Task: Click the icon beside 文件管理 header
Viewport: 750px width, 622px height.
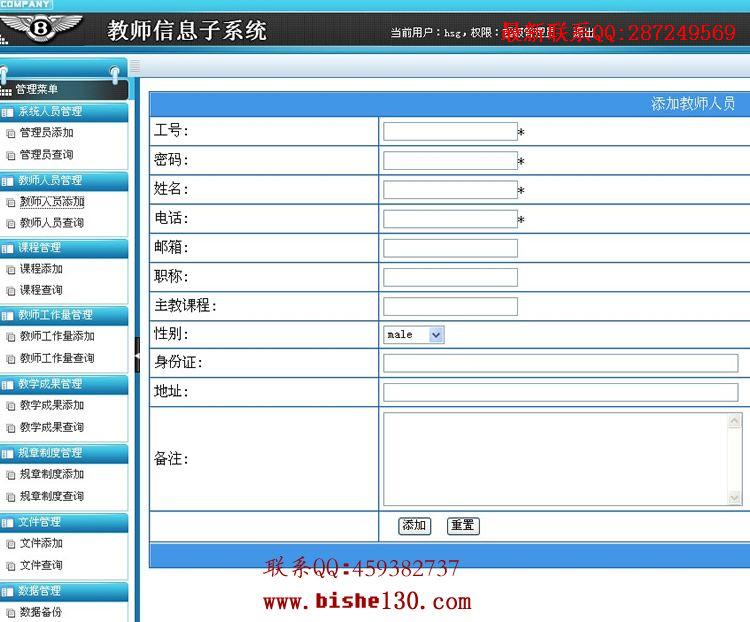Action: 7,523
